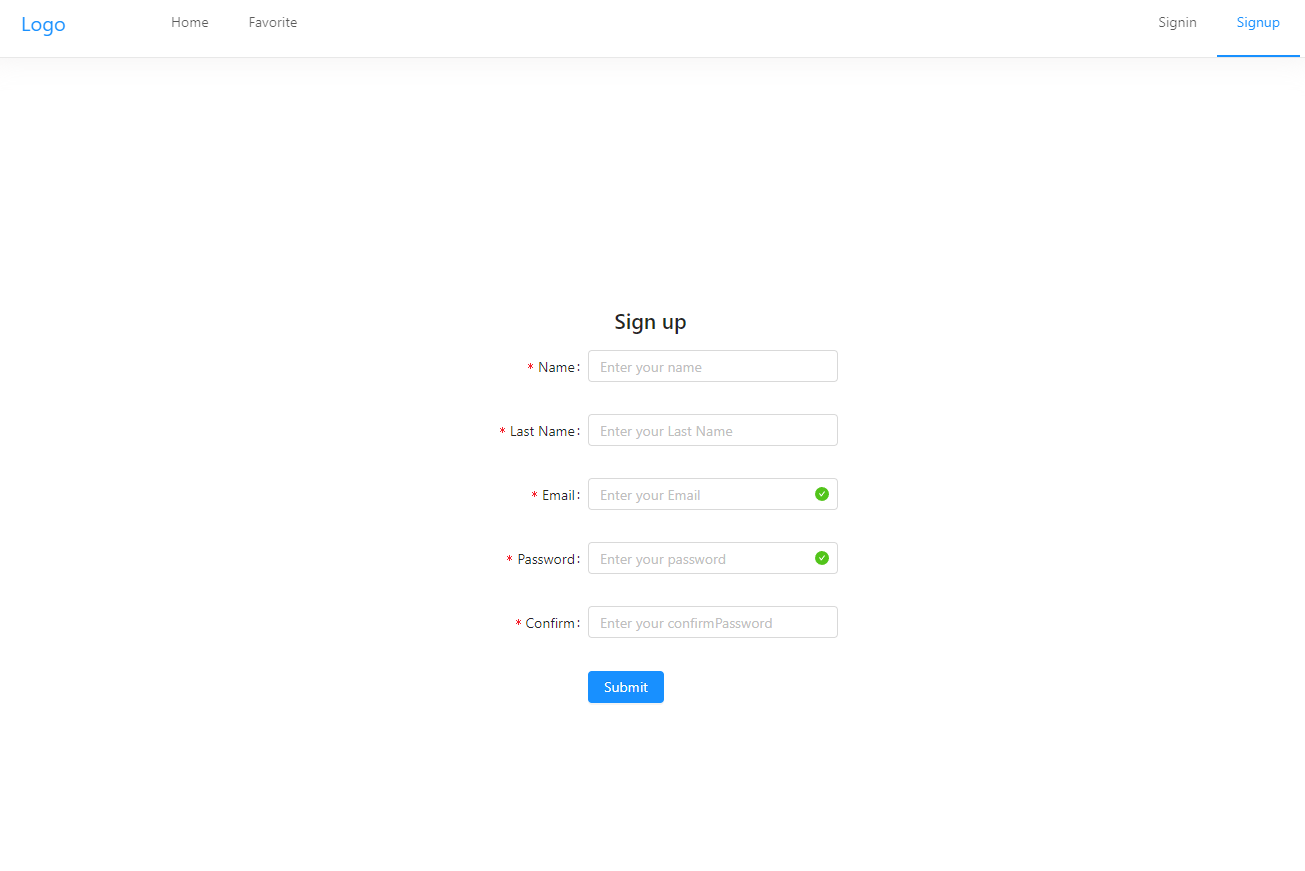Viewport: 1305px width, 871px height.
Task: Focus the Last Name input field
Action: click(712, 430)
